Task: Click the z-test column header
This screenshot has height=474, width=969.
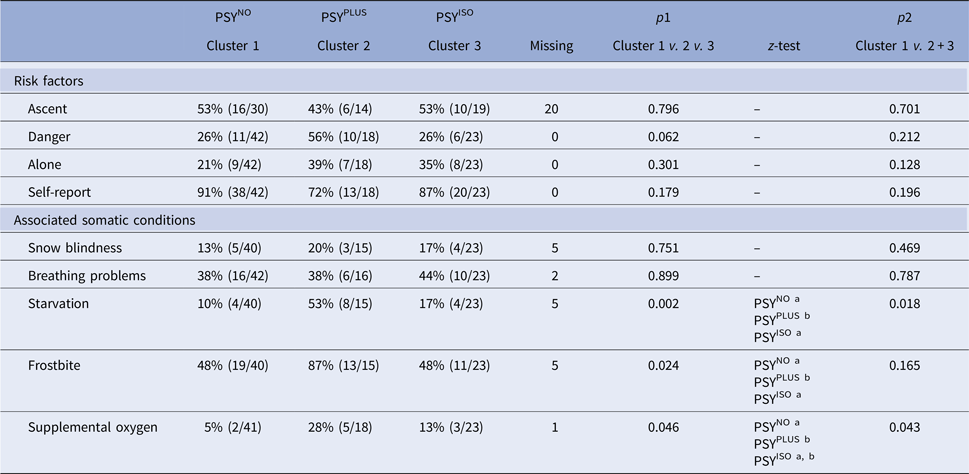Action: point(775,45)
